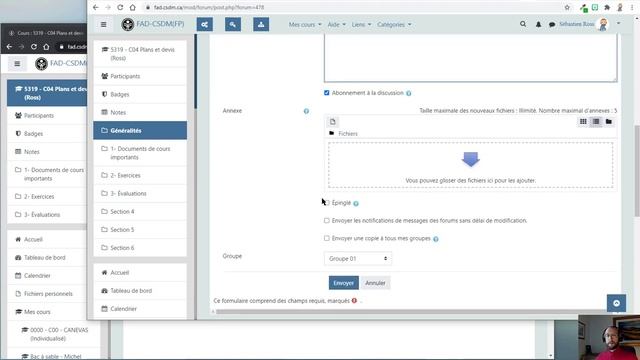Switch file view to icons grid

pyautogui.click(x=583, y=122)
